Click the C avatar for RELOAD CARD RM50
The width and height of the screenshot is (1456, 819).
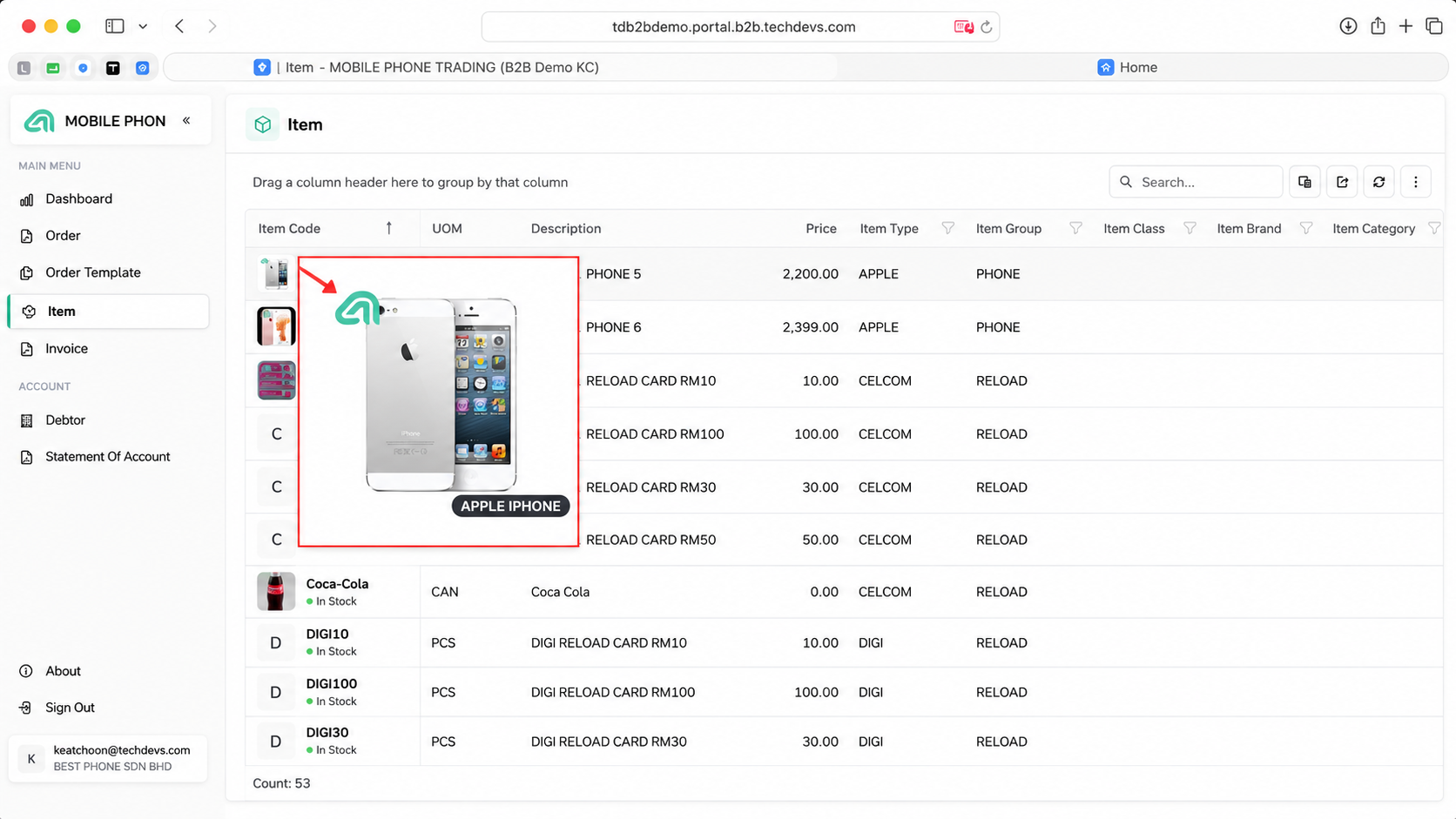[x=276, y=540]
